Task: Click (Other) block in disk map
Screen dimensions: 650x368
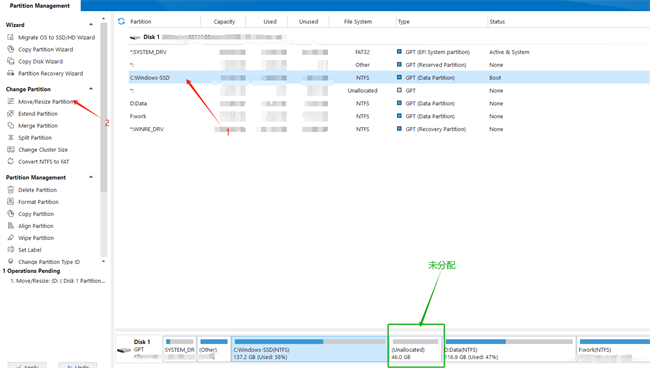Action: pyautogui.click(x=213, y=349)
